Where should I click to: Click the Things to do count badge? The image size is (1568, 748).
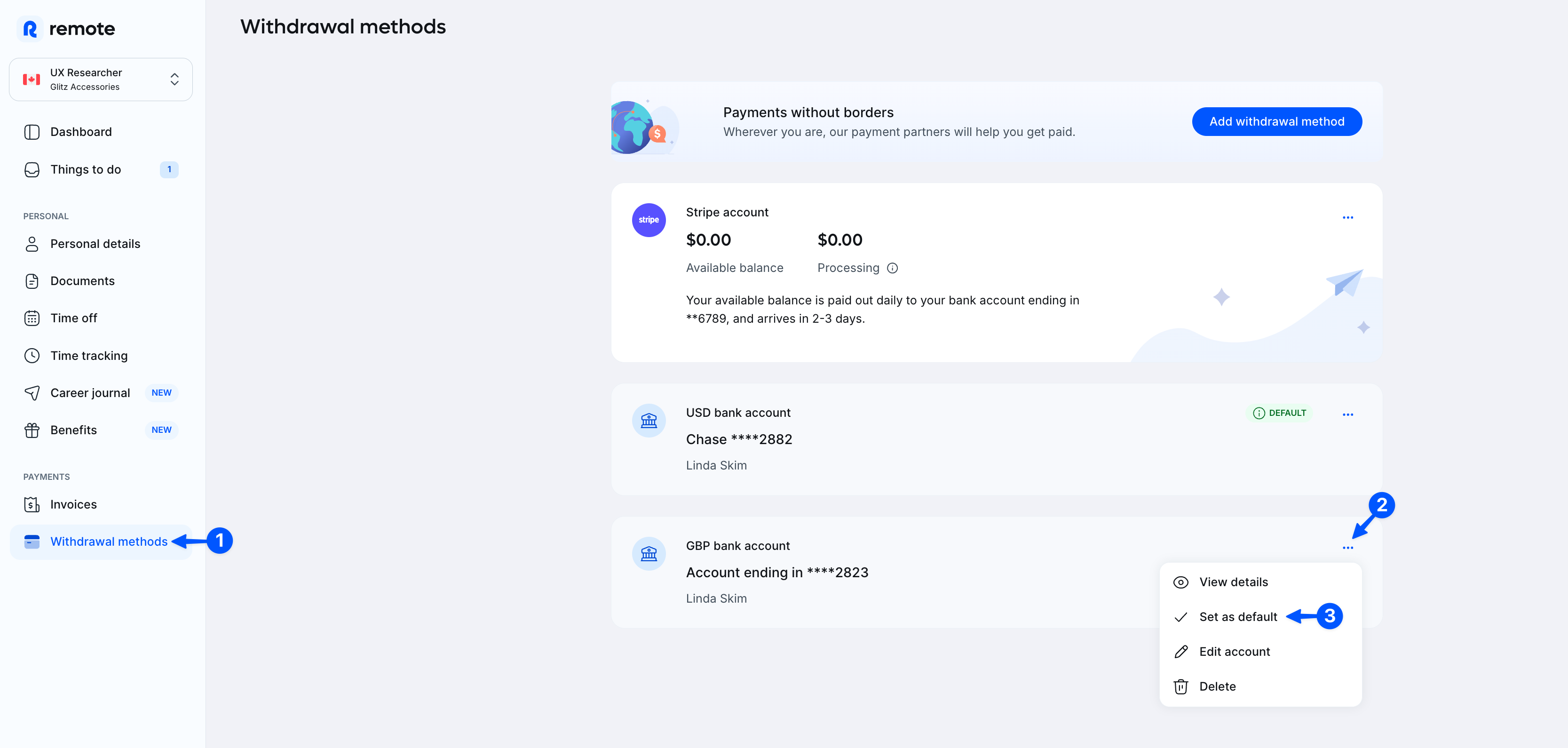[x=169, y=169]
